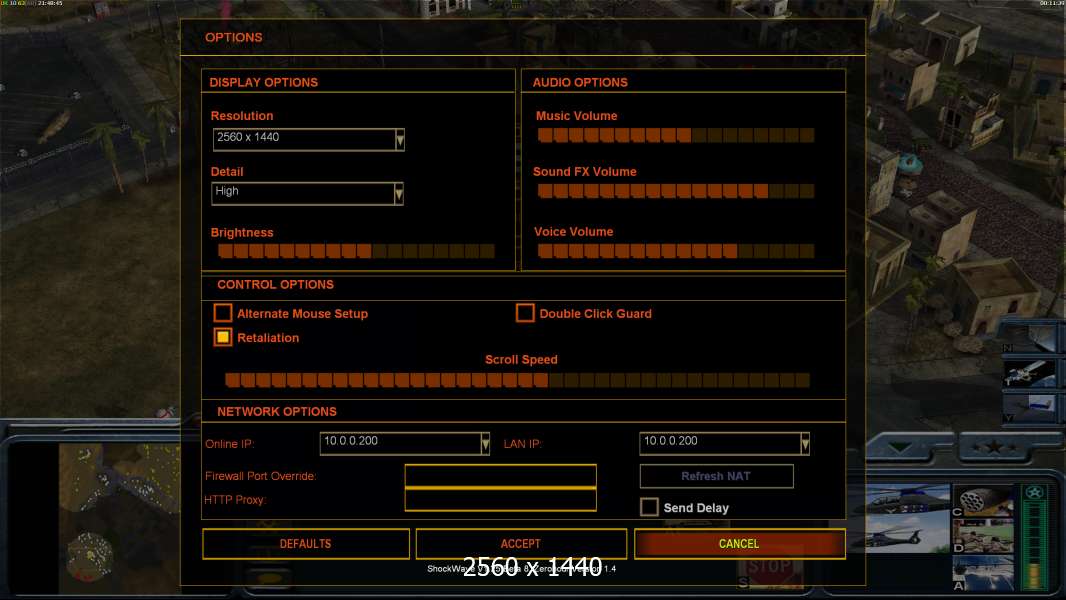This screenshot has width=1066, height=600.
Task: Select the command icon marked A
Action: point(983,573)
